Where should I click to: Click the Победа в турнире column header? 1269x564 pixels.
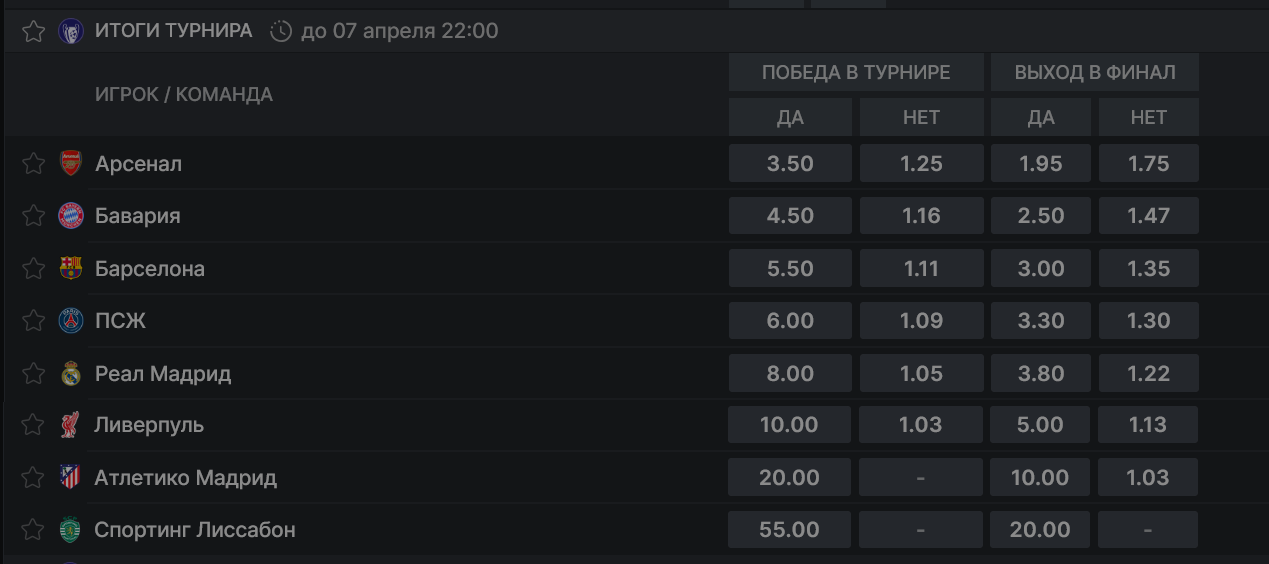pyautogui.click(x=856, y=72)
